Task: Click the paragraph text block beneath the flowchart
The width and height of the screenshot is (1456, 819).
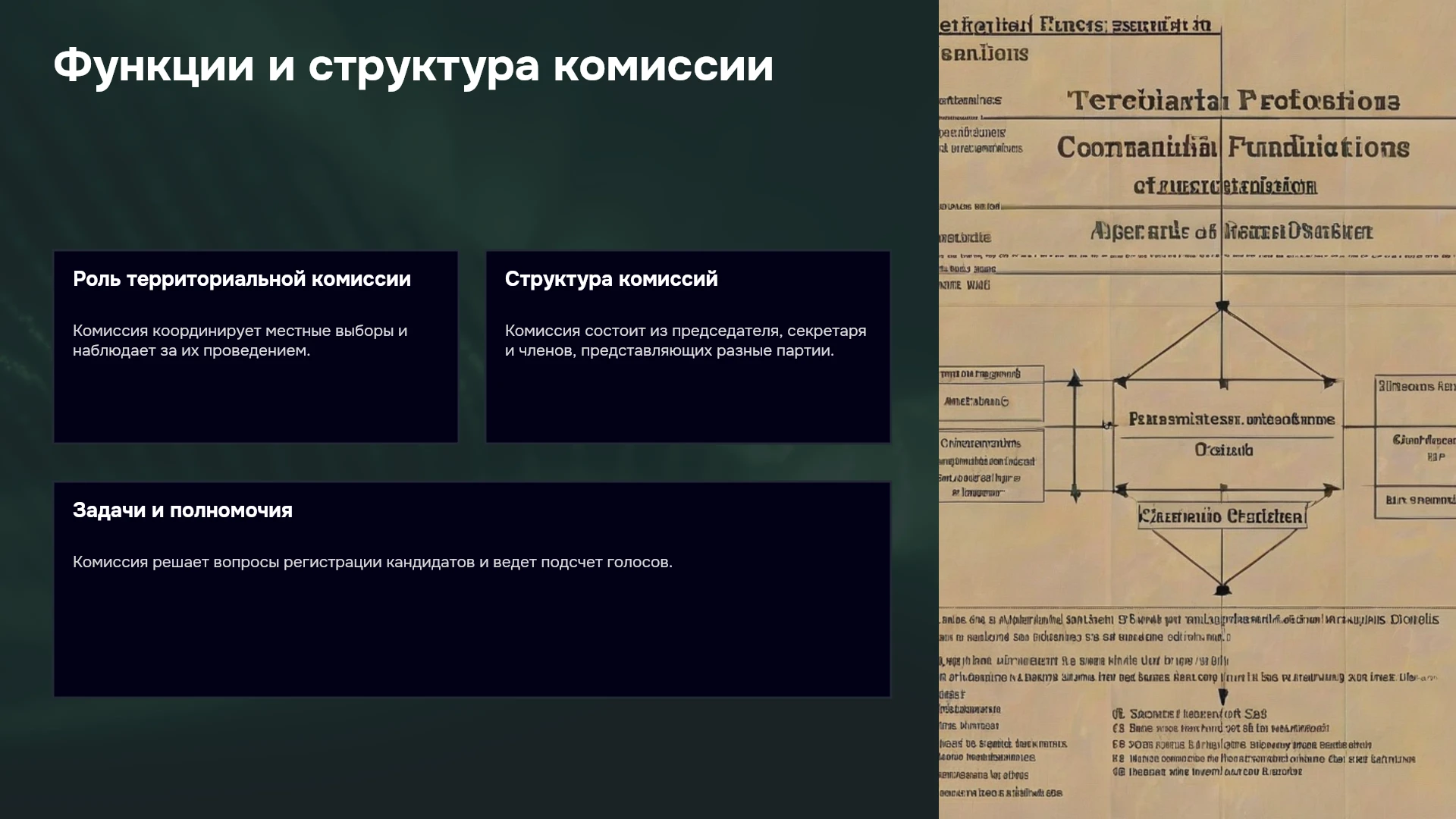Action: click(x=1188, y=648)
